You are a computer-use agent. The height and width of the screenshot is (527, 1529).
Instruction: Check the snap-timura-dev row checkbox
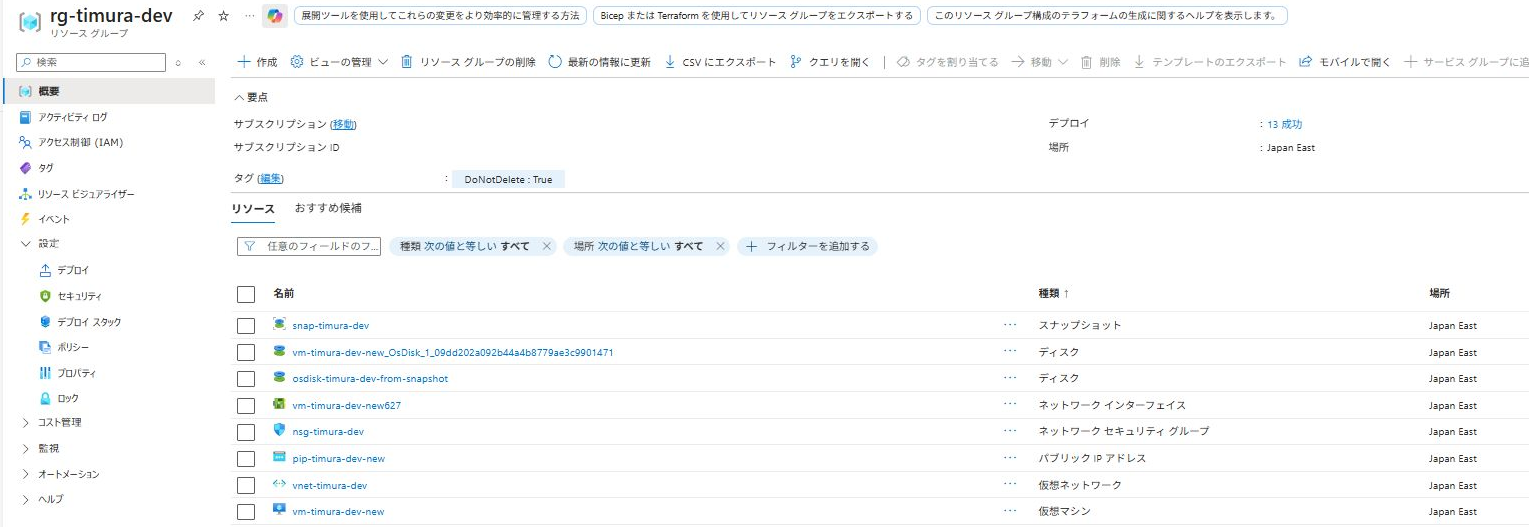pyautogui.click(x=246, y=326)
